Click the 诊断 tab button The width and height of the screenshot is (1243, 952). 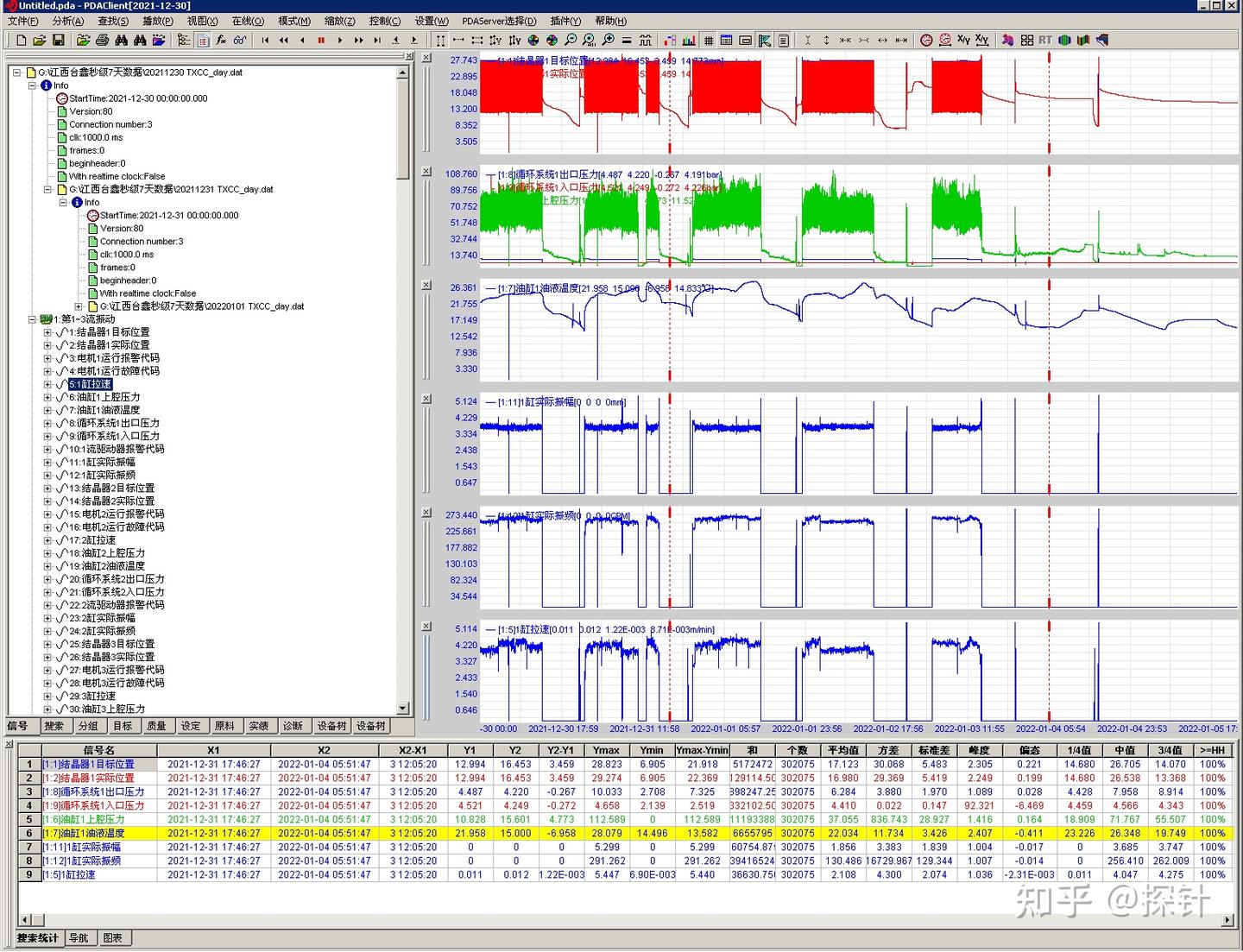click(293, 726)
